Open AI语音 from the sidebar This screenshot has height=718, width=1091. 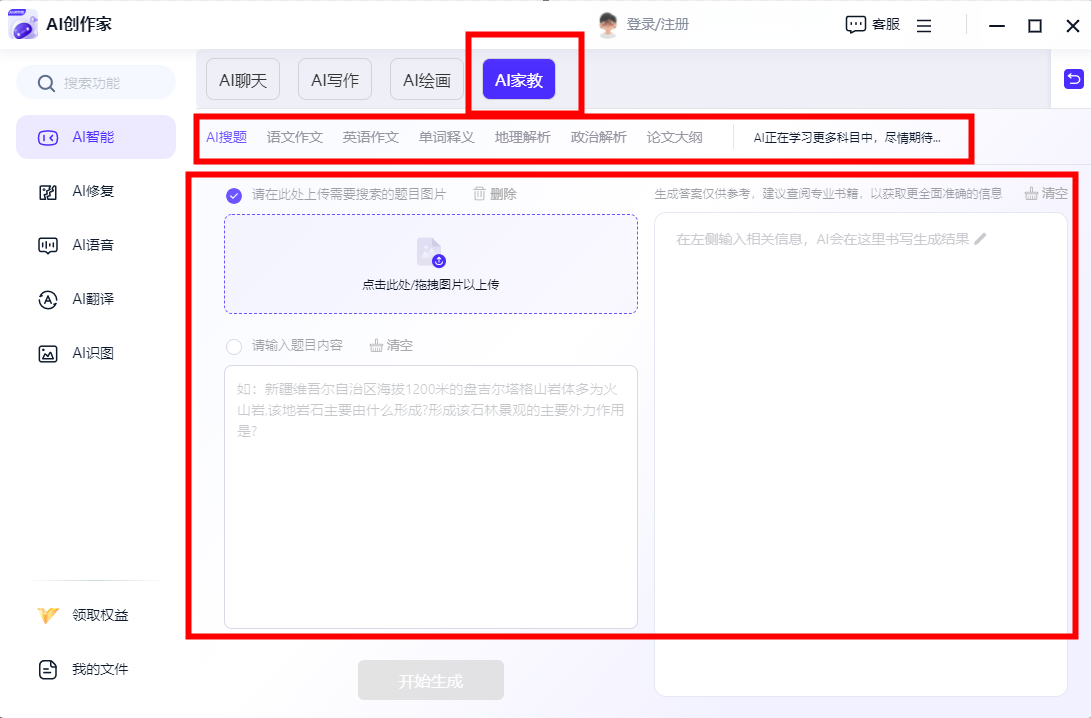coord(48,245)
